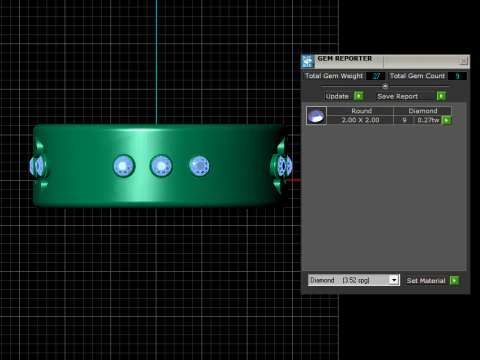Close the Gem Reporter panel
This screenshot has height=360, width=480.
(x=463, y=61)
